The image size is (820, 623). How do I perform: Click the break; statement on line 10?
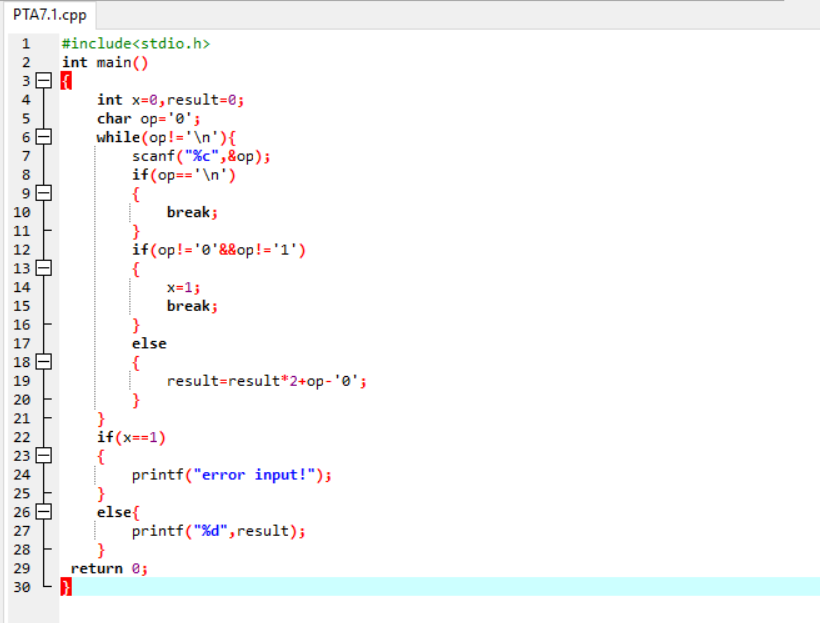192,212
